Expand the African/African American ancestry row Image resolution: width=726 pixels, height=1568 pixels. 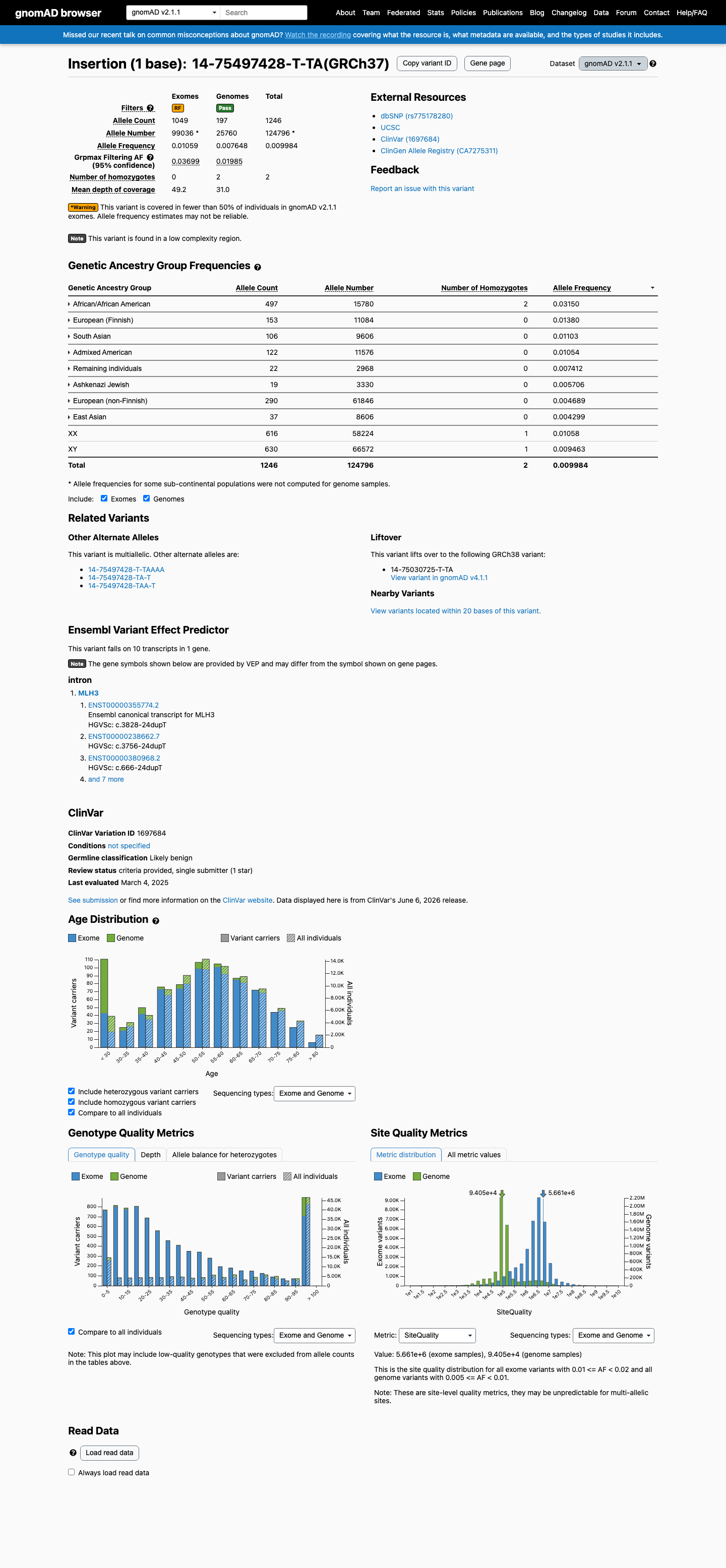[109, 304]
